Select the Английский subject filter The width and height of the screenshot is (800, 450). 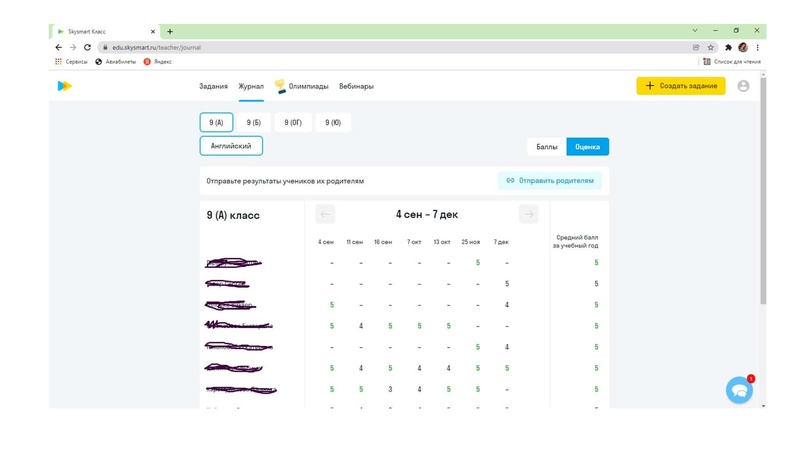231,146
